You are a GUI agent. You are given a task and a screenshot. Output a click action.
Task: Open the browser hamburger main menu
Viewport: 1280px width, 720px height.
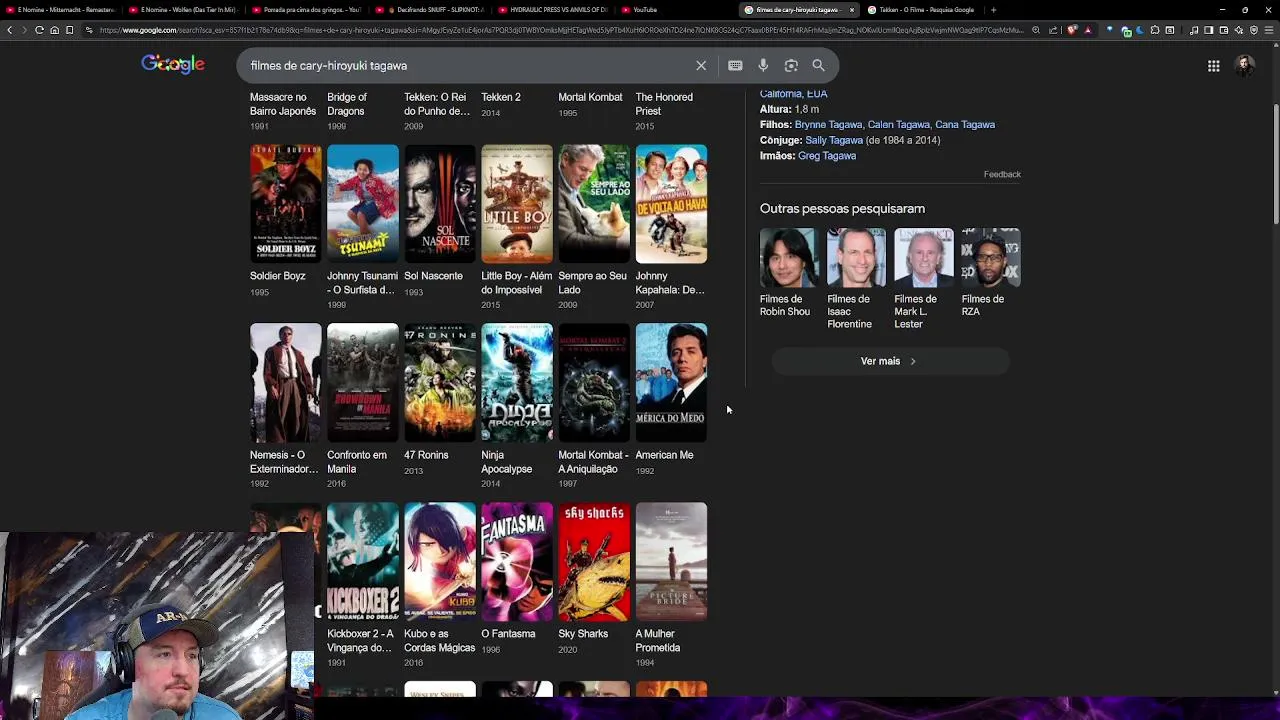1269,30
